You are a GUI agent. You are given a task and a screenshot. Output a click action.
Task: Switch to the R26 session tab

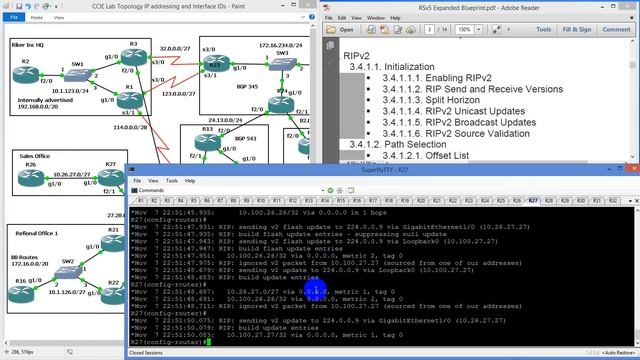(517, 201)
